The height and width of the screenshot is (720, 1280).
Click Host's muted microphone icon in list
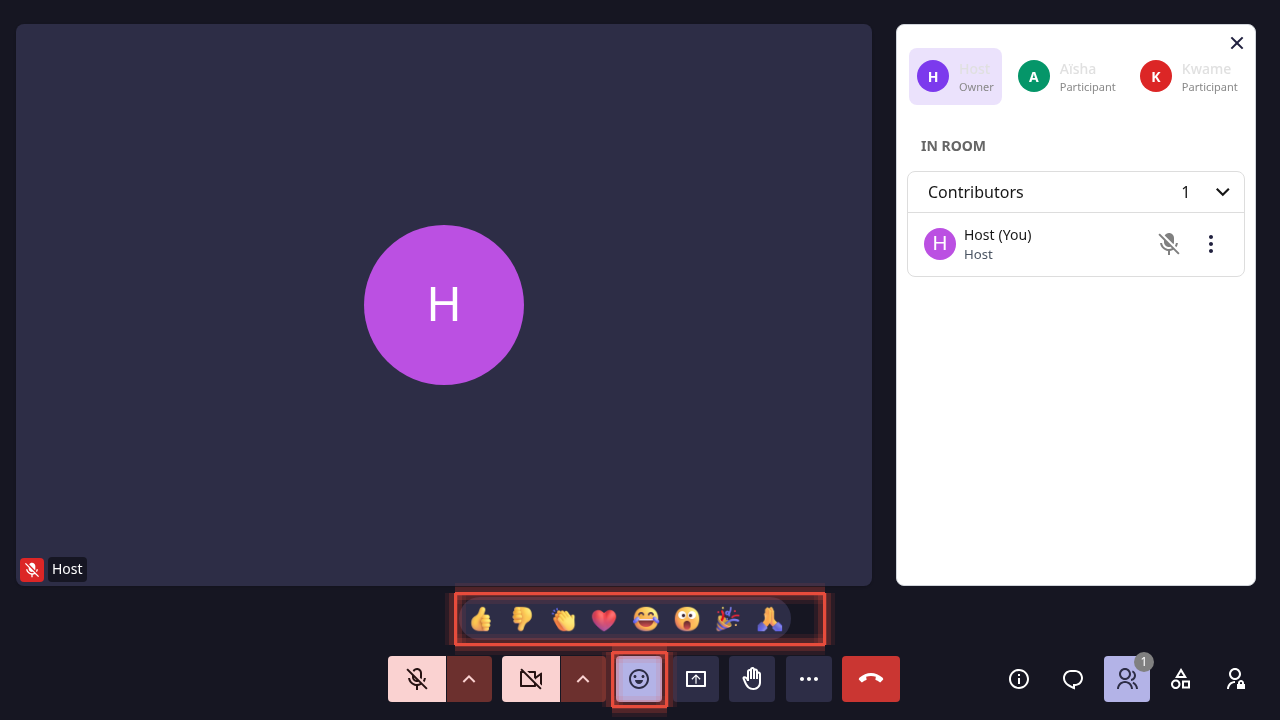click(x=1169, y=244)
